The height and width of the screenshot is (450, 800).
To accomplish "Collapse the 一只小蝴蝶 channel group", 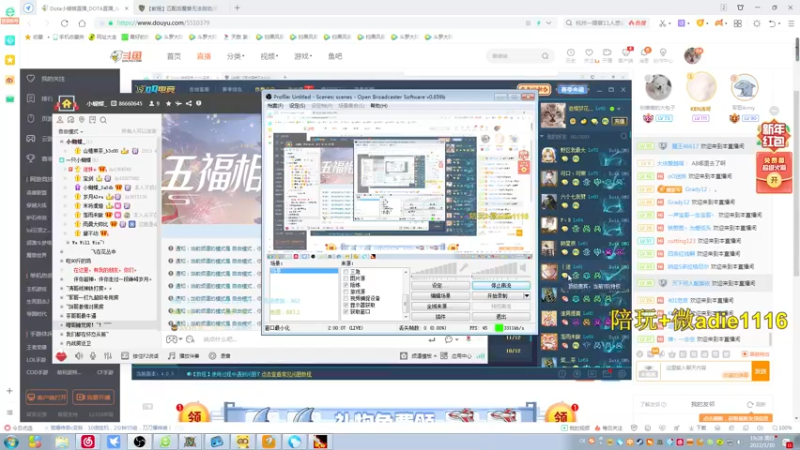I will tap(62, 160).
